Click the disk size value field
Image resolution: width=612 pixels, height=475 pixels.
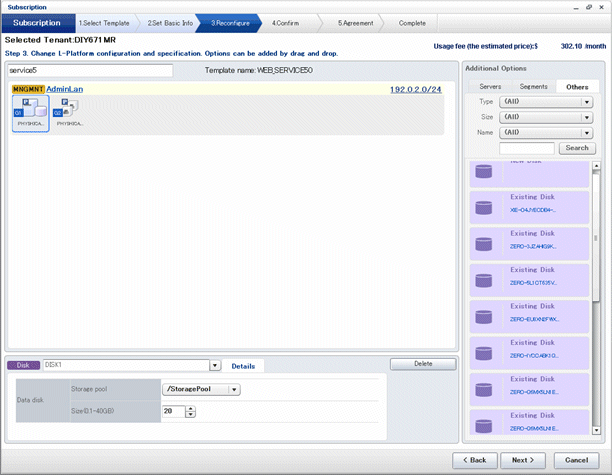174,411
